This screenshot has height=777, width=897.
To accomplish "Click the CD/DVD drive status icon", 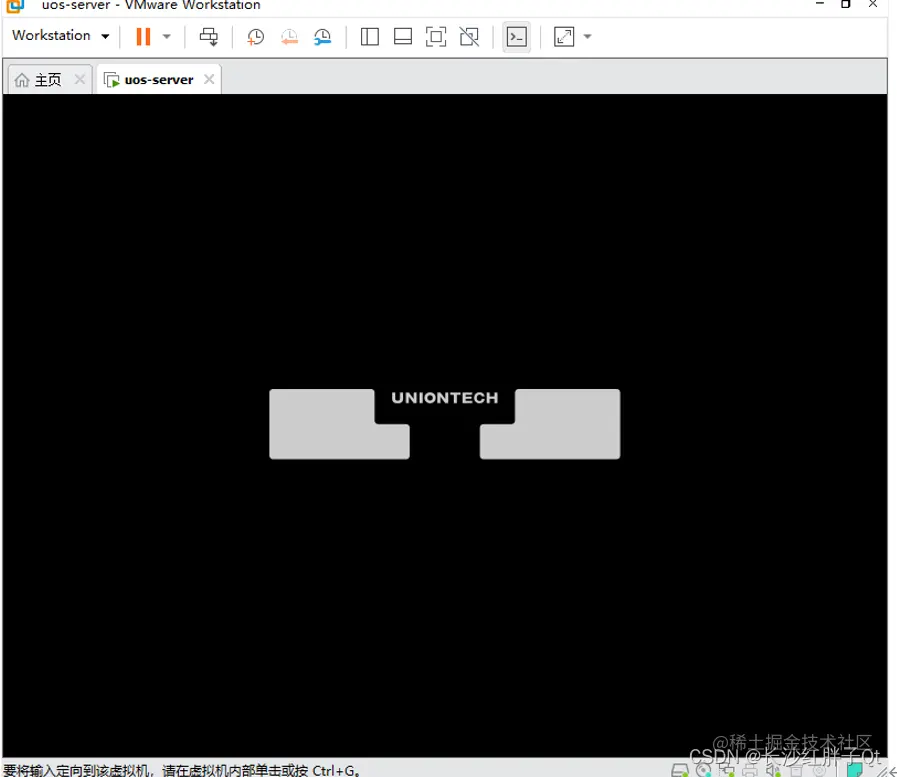I will (x=703, y=770).
